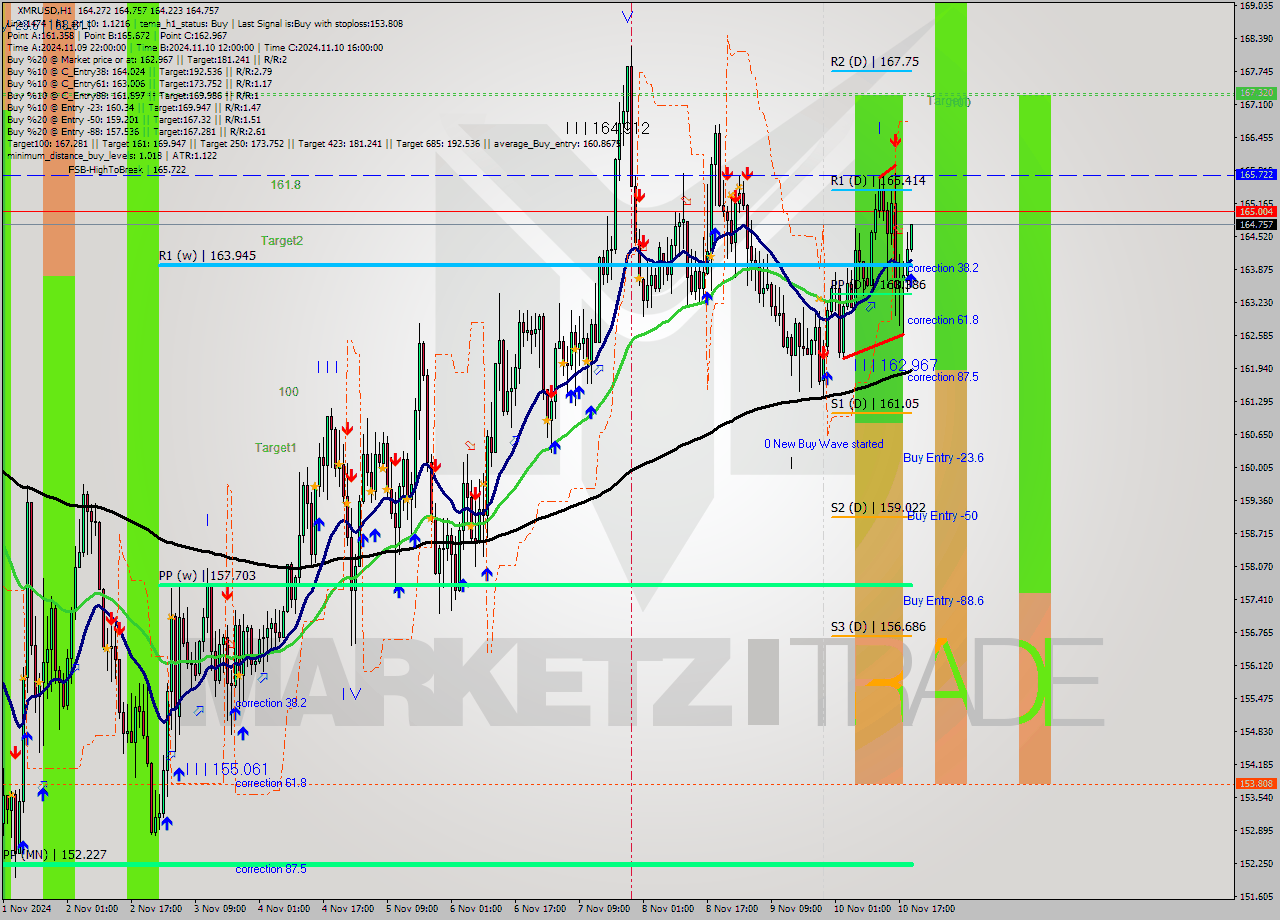Click 169.035 on the price axis
This screenshot has height=920, width=1280.
pos(1256,6)
